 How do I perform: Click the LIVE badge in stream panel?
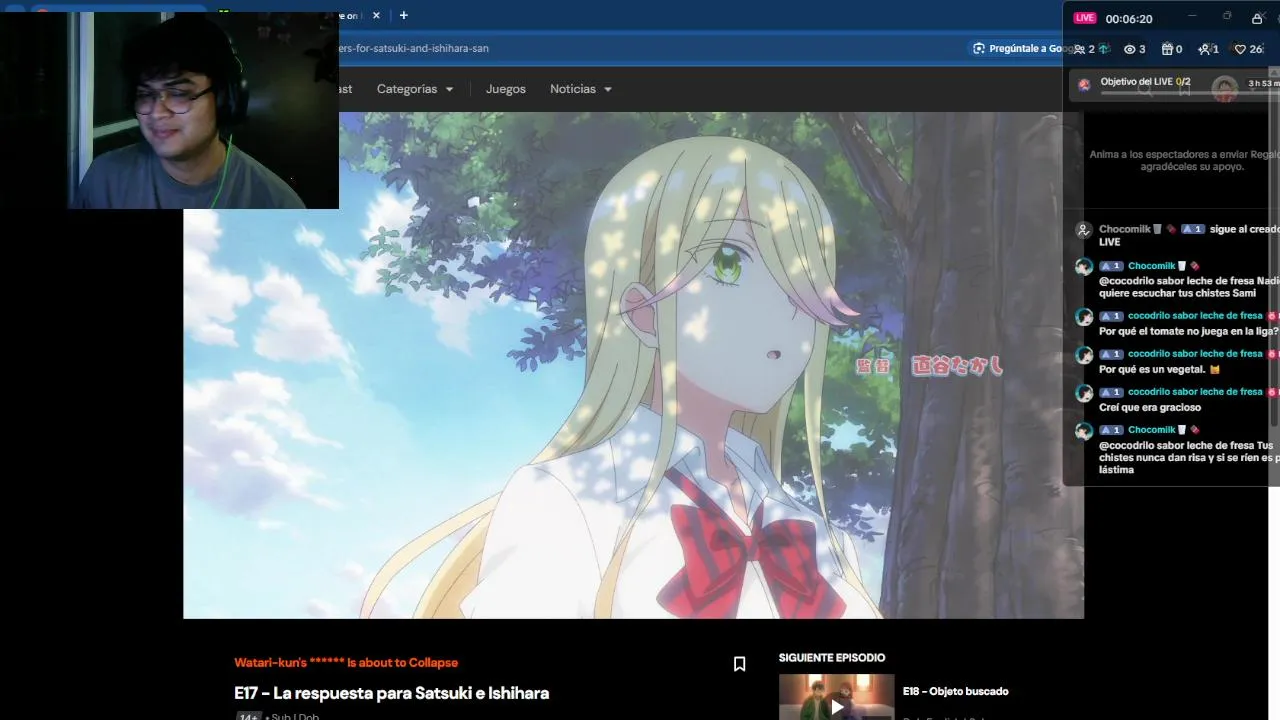1085,18
